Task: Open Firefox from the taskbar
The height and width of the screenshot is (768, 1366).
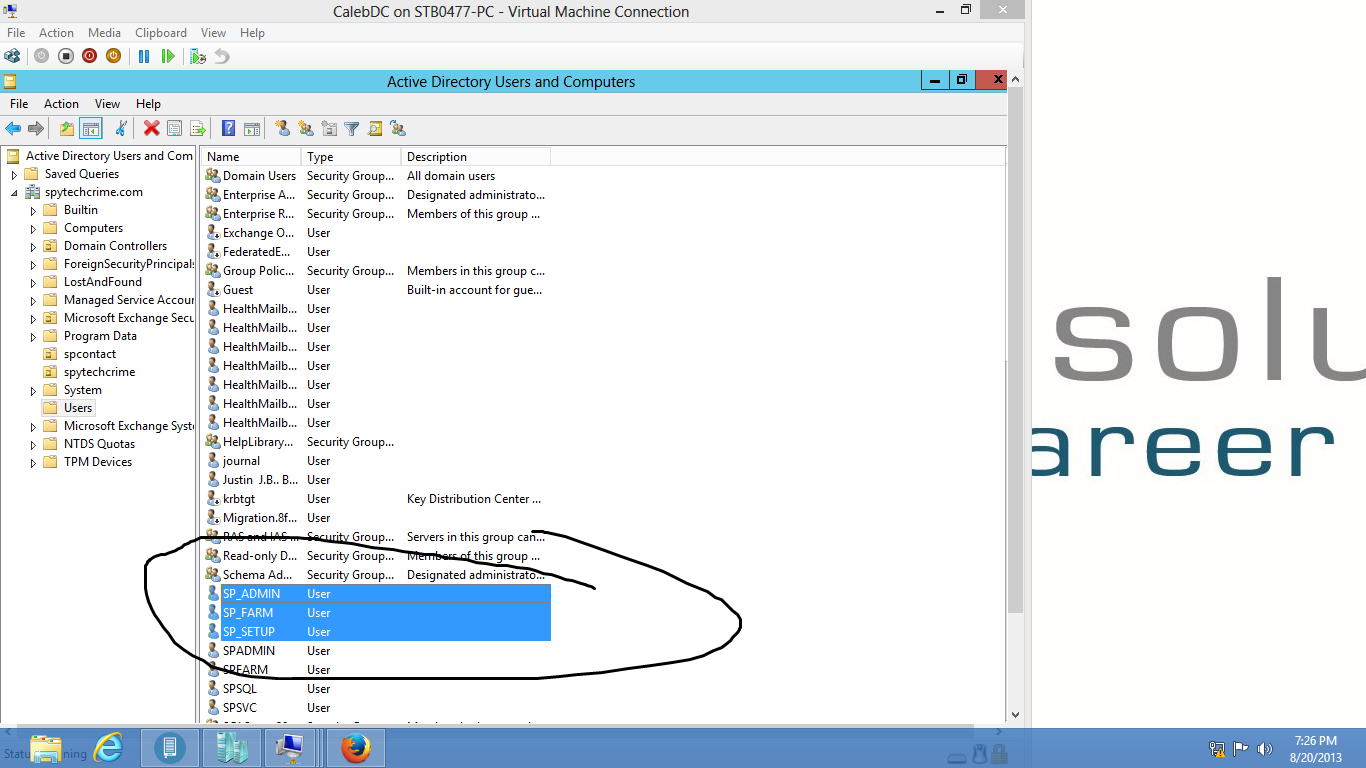Action: point(355,748)
